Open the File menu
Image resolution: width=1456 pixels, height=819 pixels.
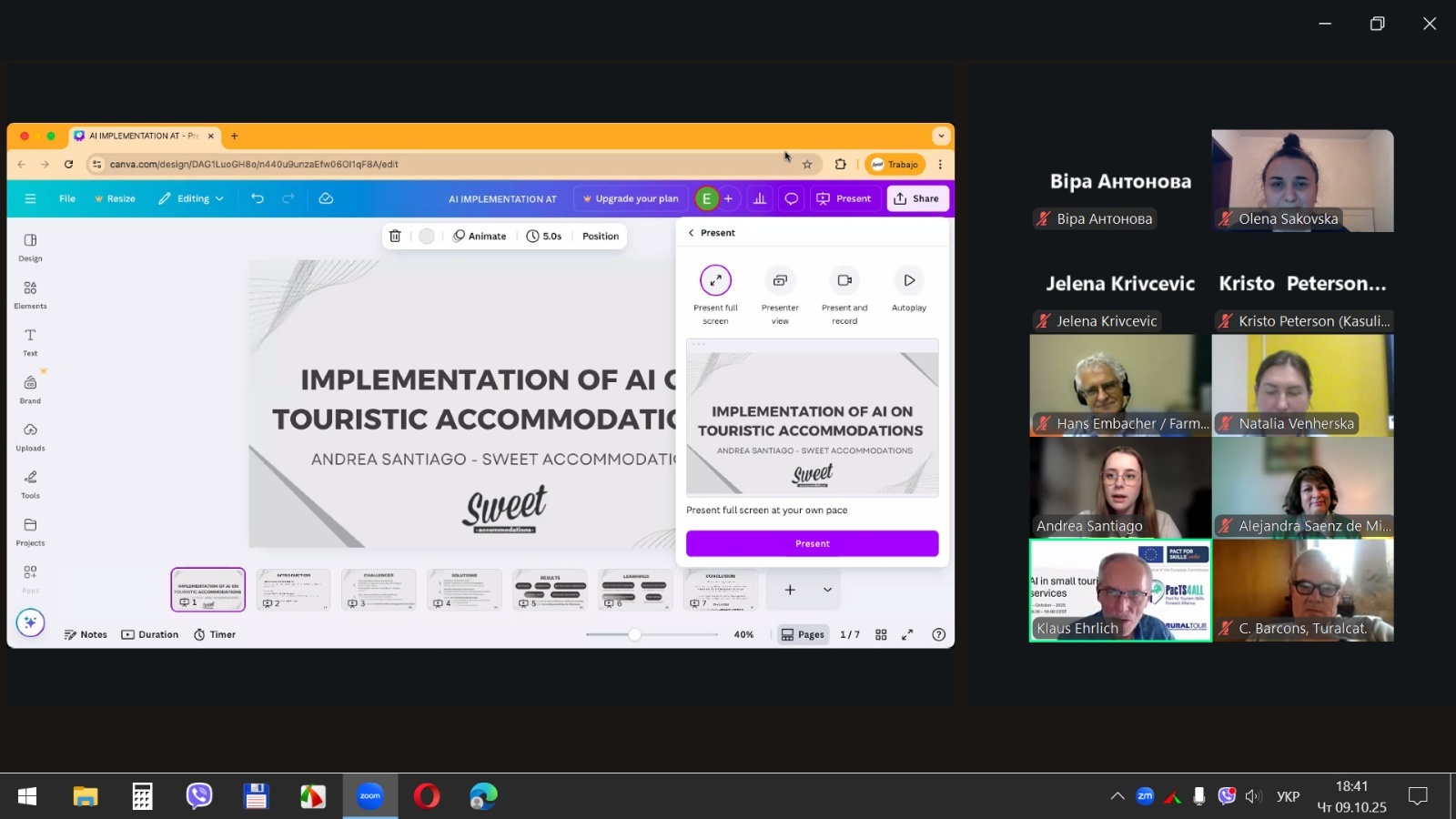[x=67, y=198]
